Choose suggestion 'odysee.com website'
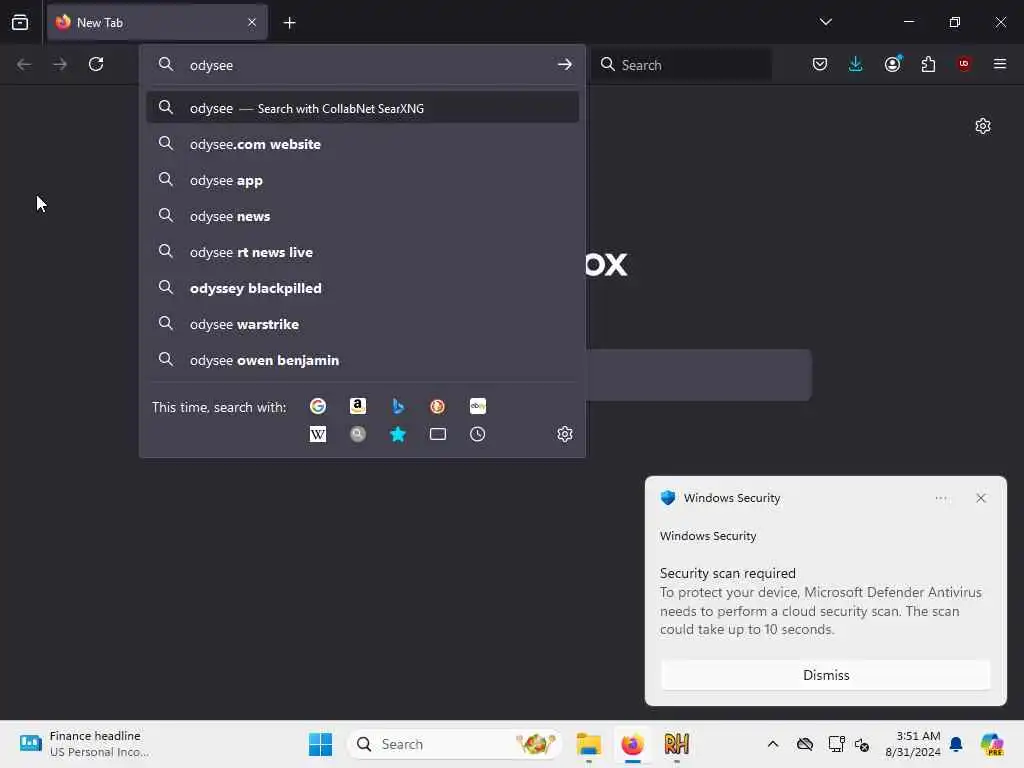Viewport: 1024px width, 768px height. 362,144
